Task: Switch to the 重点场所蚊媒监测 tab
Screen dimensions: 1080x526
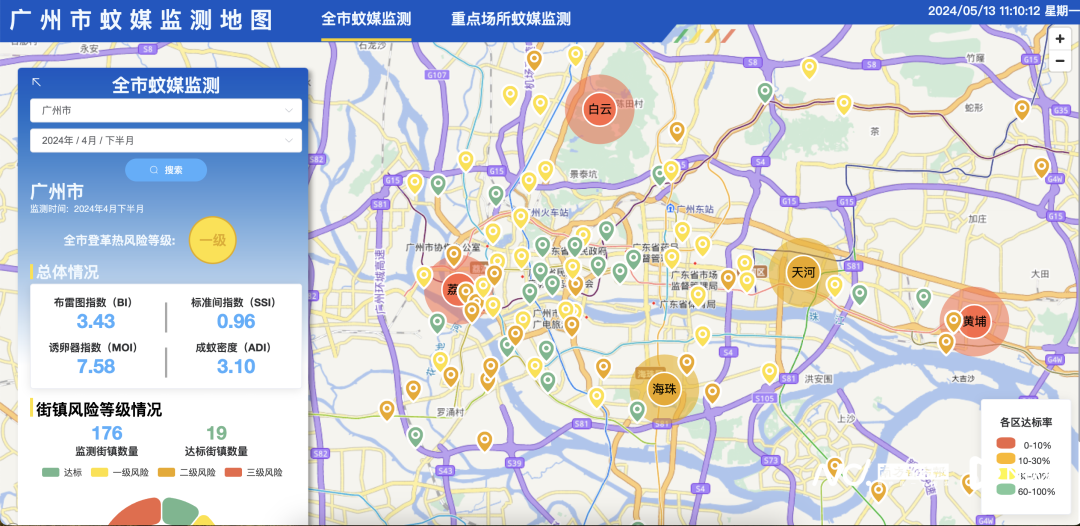Action: [x=510, y=19]
